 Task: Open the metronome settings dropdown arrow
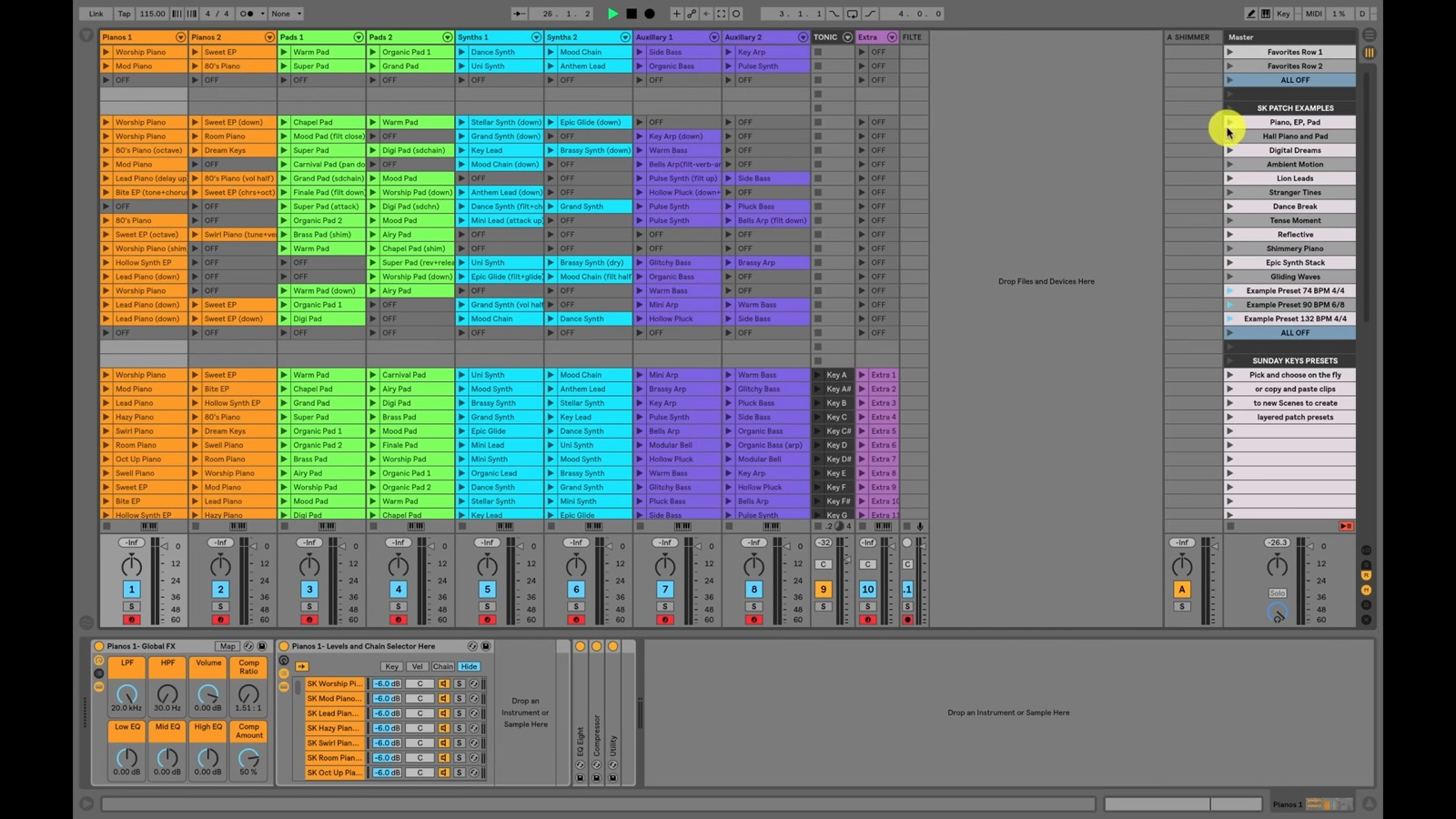pos(262,14)
